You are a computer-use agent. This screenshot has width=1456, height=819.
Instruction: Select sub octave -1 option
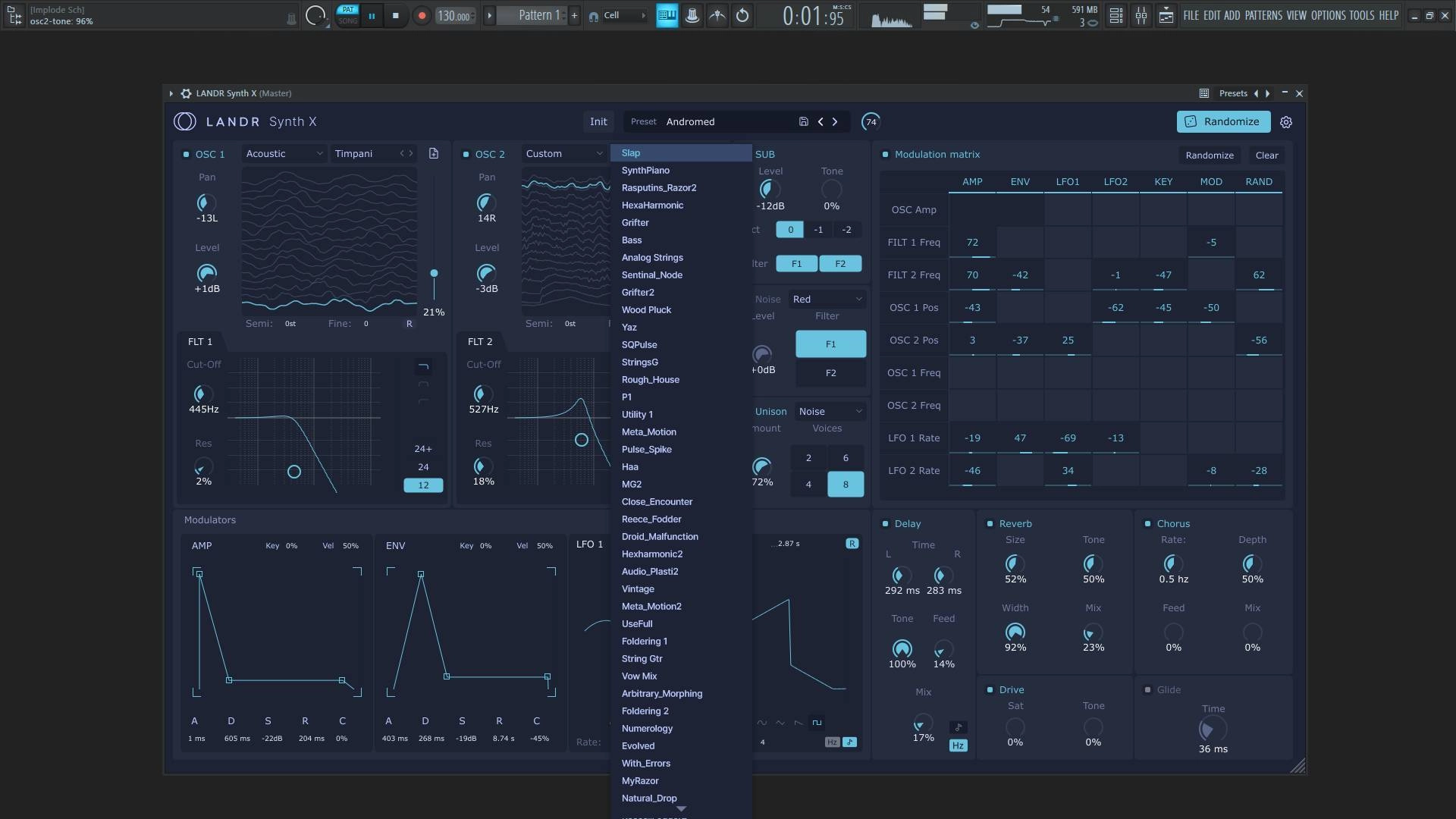click(x=818, y=230)
